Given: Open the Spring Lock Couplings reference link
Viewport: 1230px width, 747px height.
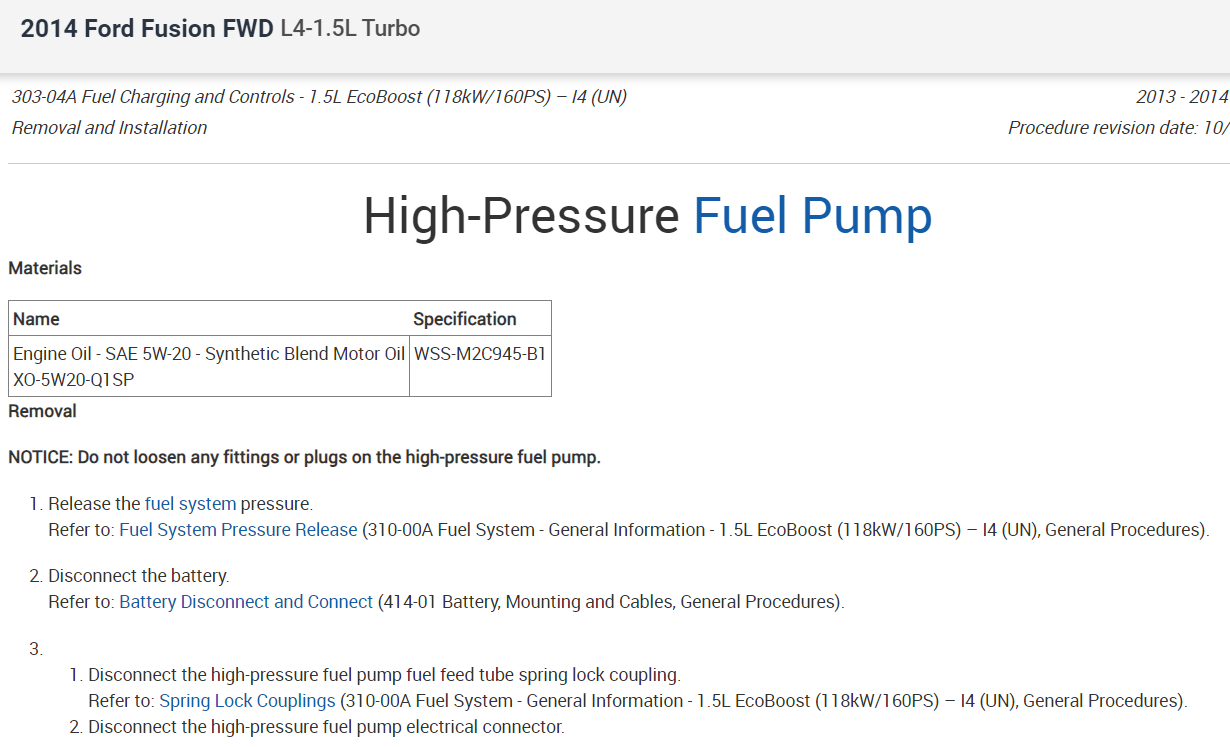Looking at the screenshot, I should pos(247,701).
